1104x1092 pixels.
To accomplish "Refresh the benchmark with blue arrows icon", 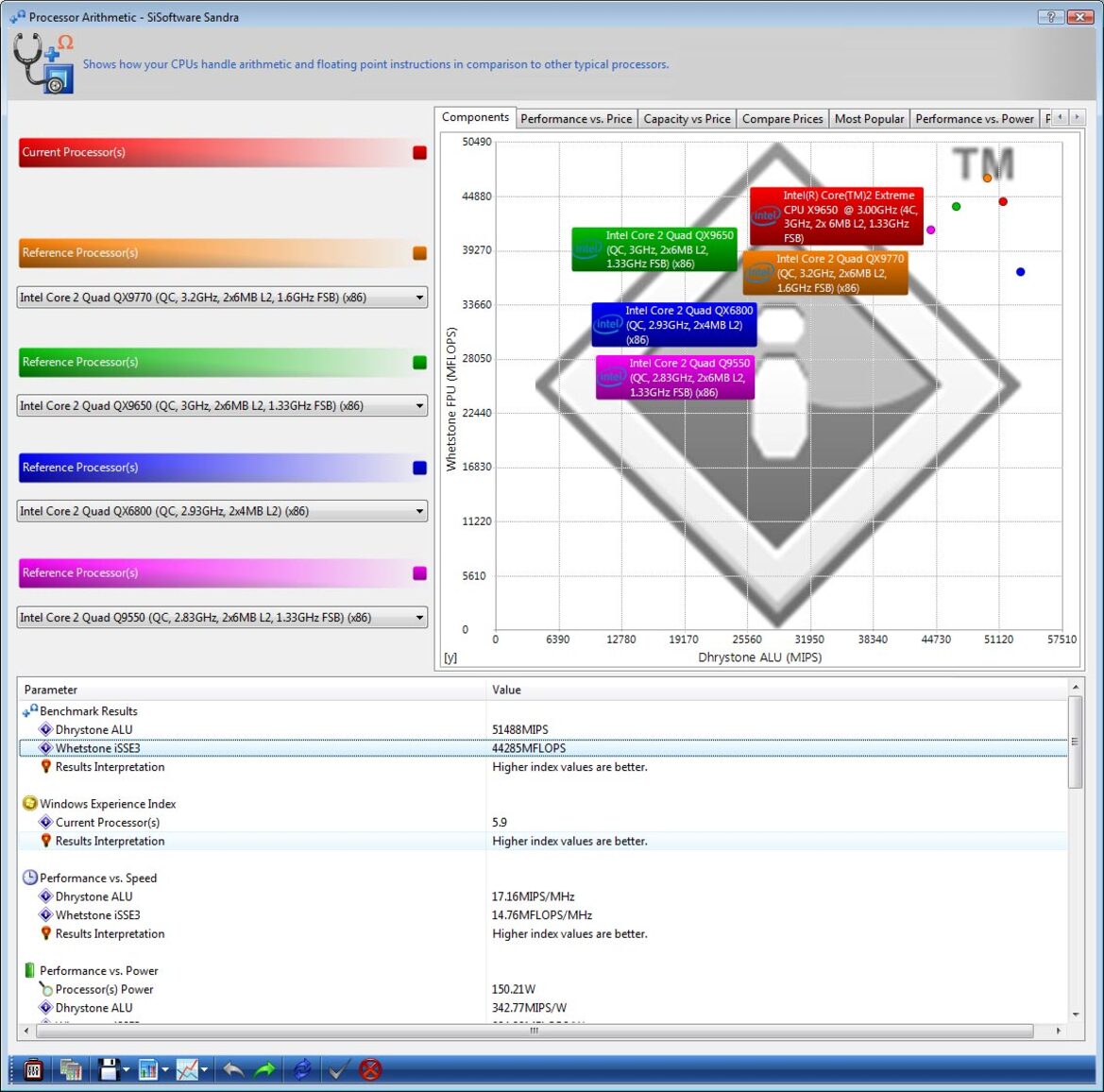I will pos(302,1069).
